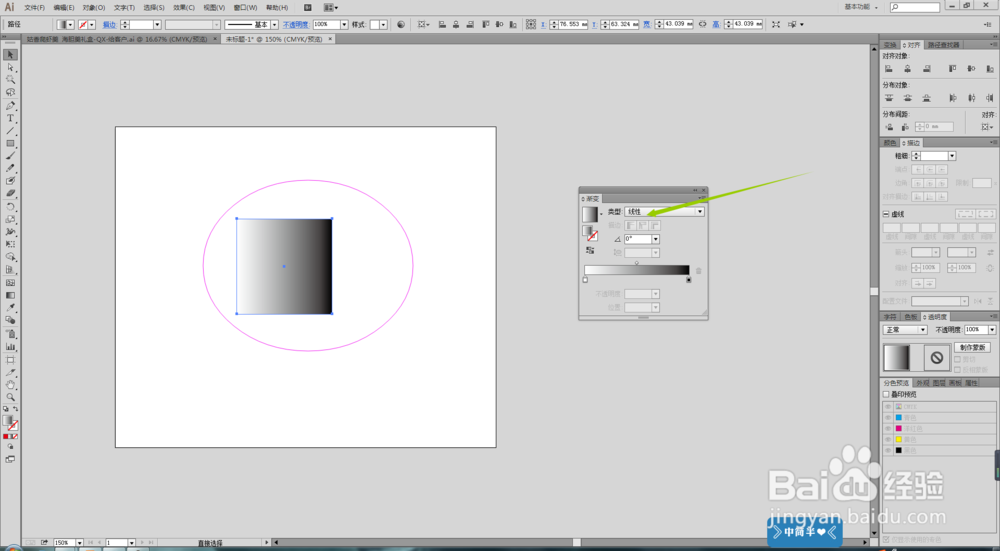Open the 基本功能 workspace dropdown

click(x=861, y=7)
